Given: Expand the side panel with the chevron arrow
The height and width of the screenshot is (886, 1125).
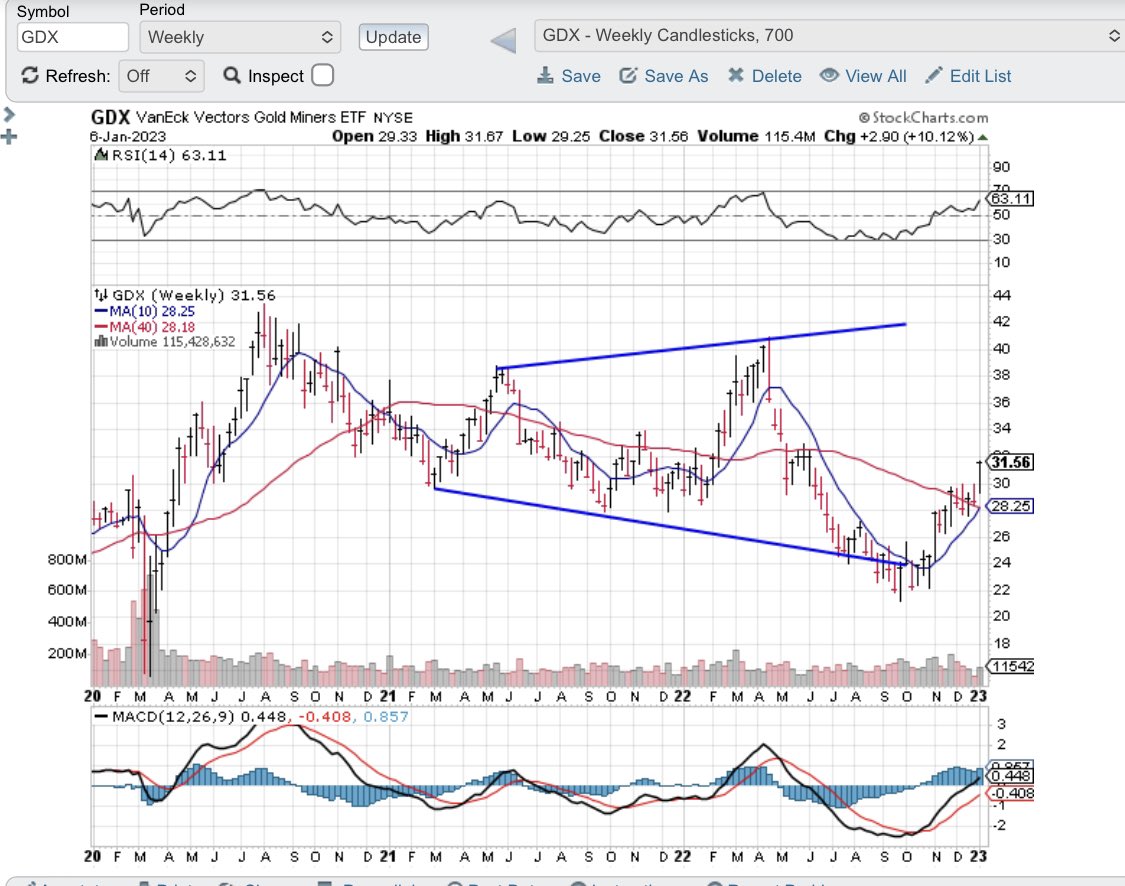Looking at the screenshot, I should pos(9,114).
